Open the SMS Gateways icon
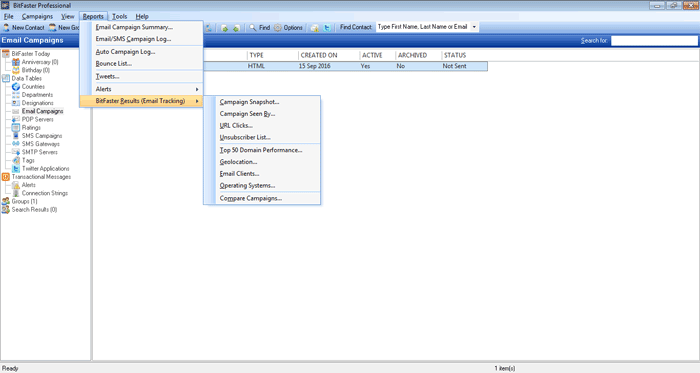700x373 pixels. tap(16, 144)
